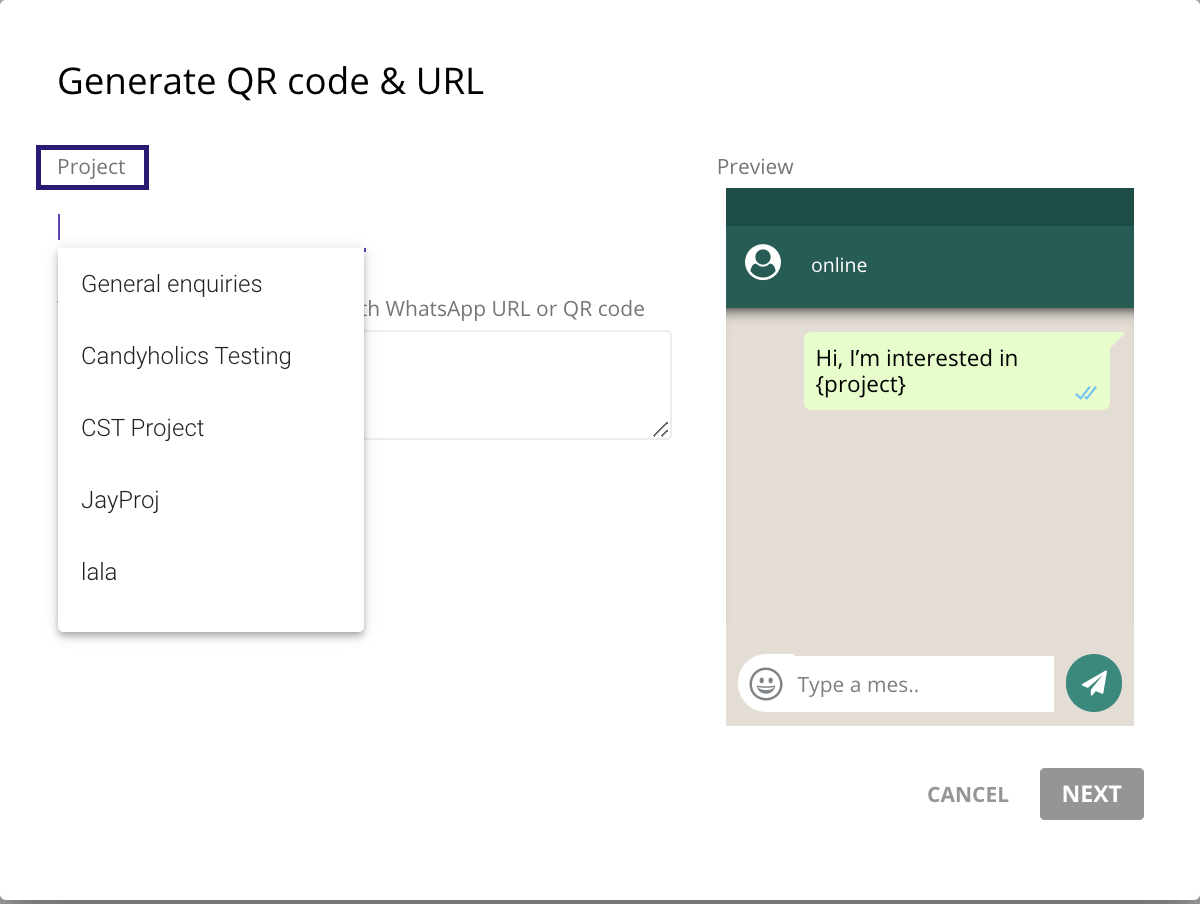Click the online status text
Screen dimensions: 1200x904
click(x=839, y=265)
